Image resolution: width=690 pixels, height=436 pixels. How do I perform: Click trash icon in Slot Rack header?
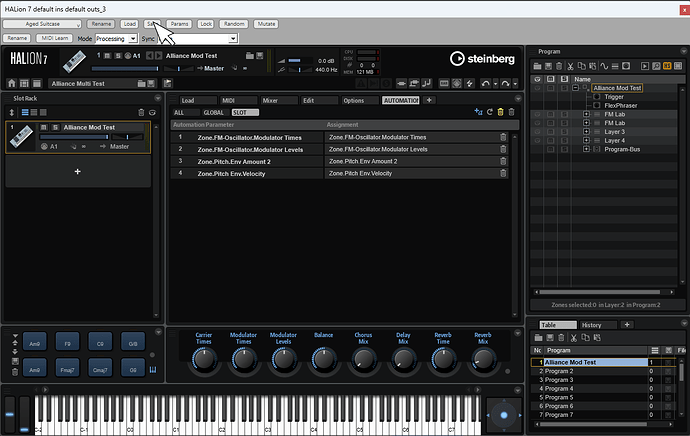tap(141, 112)
